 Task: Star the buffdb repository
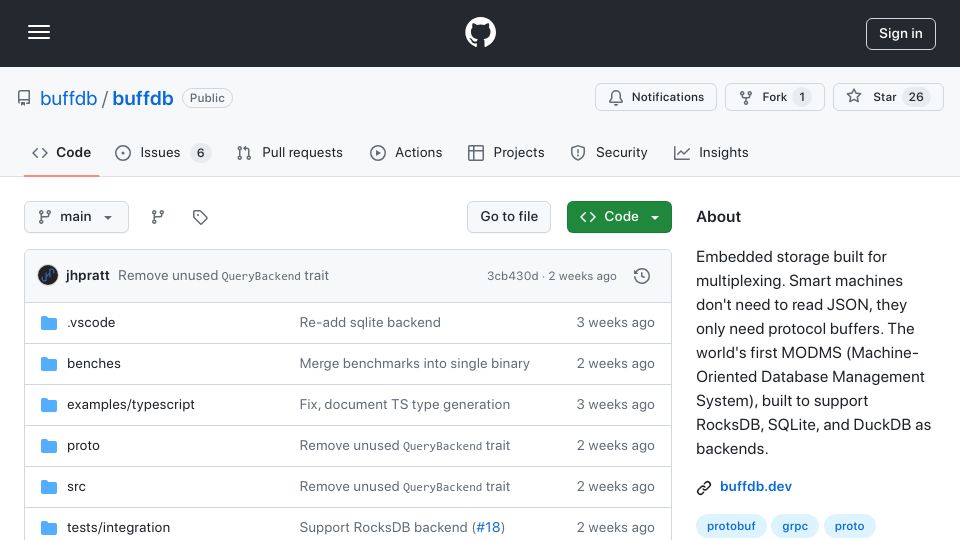pos(888,97)
